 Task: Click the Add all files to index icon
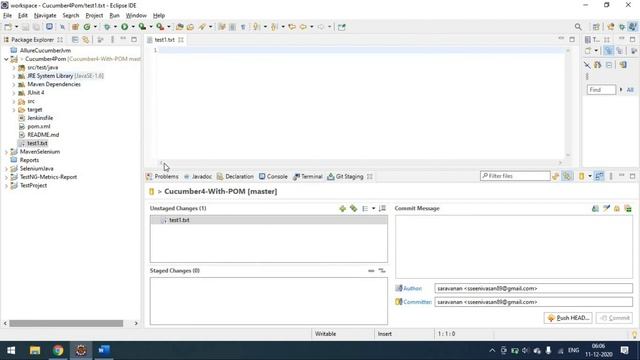tap(353, 209)
